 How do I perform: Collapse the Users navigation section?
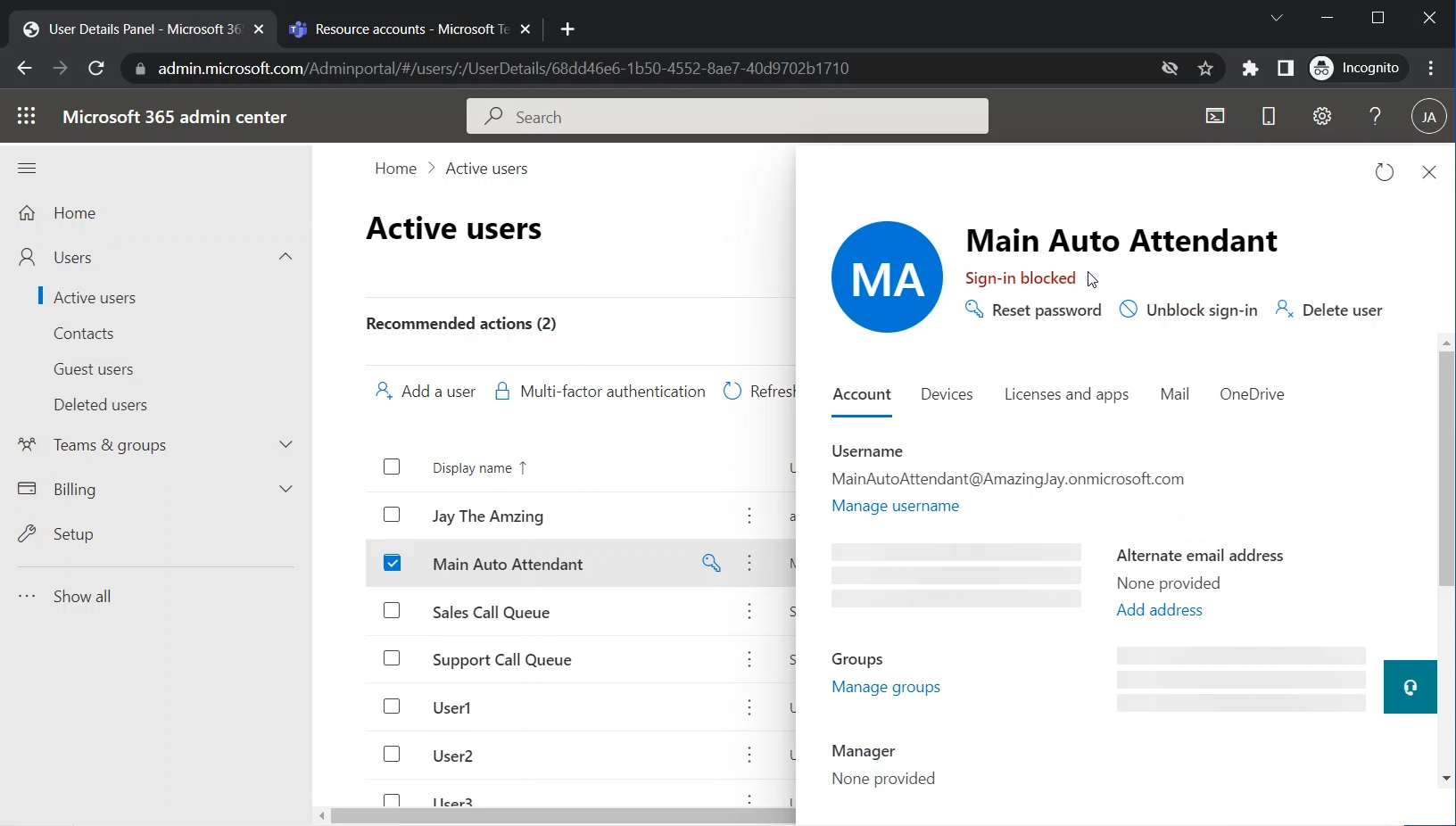(x=285, y=257)
